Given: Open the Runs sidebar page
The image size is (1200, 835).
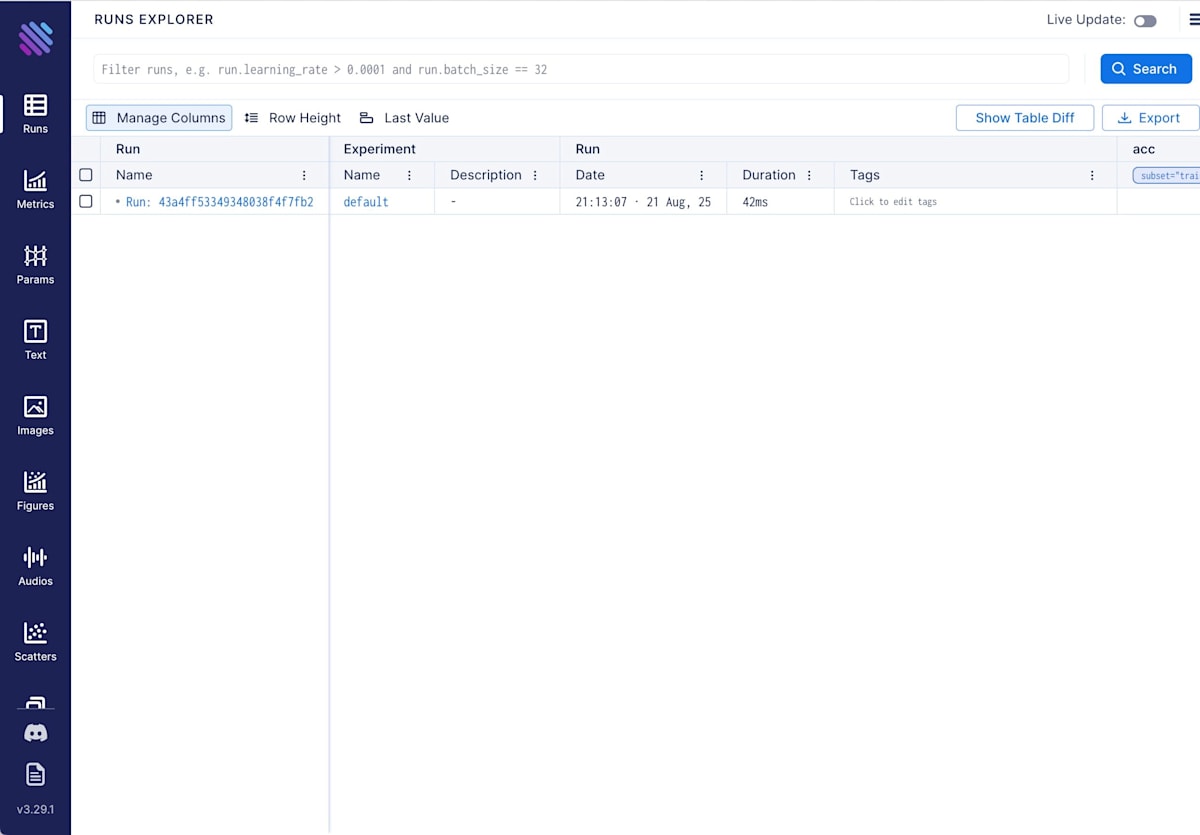Looking at the screenshot, I should click(x=35, y=113).
